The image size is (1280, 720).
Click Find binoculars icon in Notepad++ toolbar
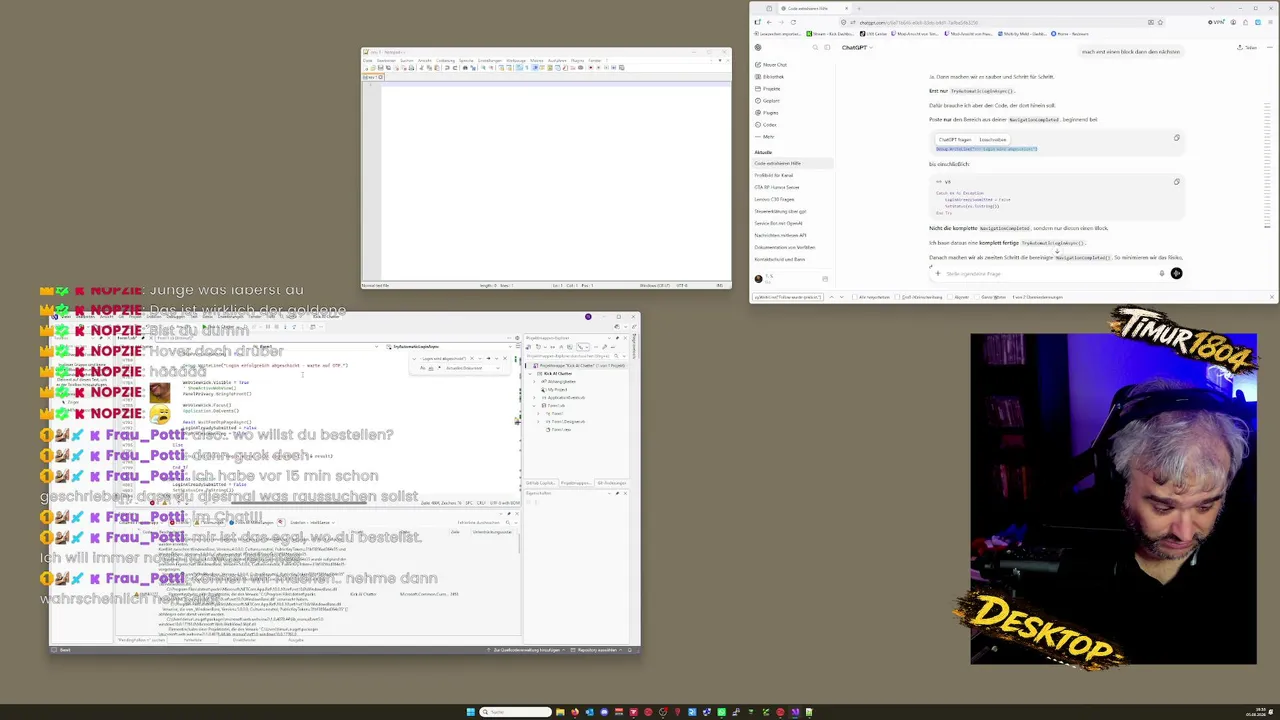click(465, 68)
